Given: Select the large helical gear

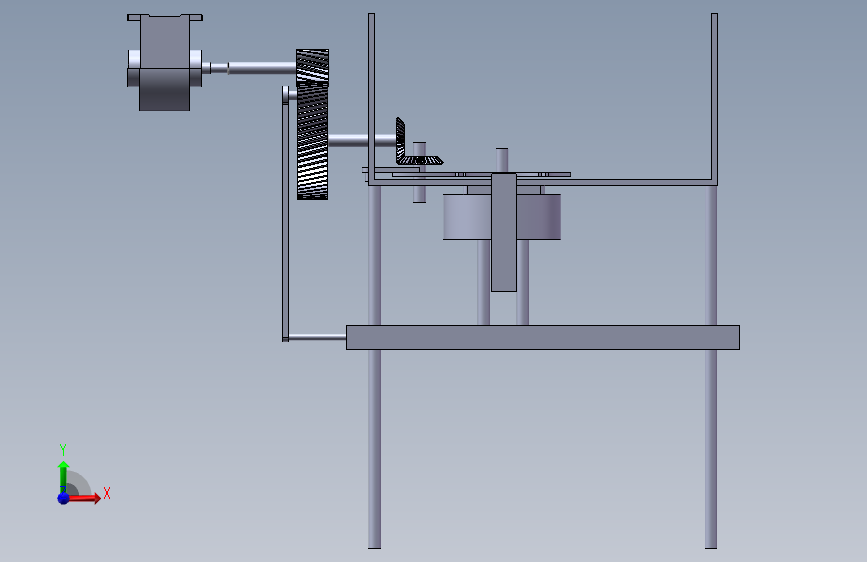Looking at the screenshot, I should [312, 142].
